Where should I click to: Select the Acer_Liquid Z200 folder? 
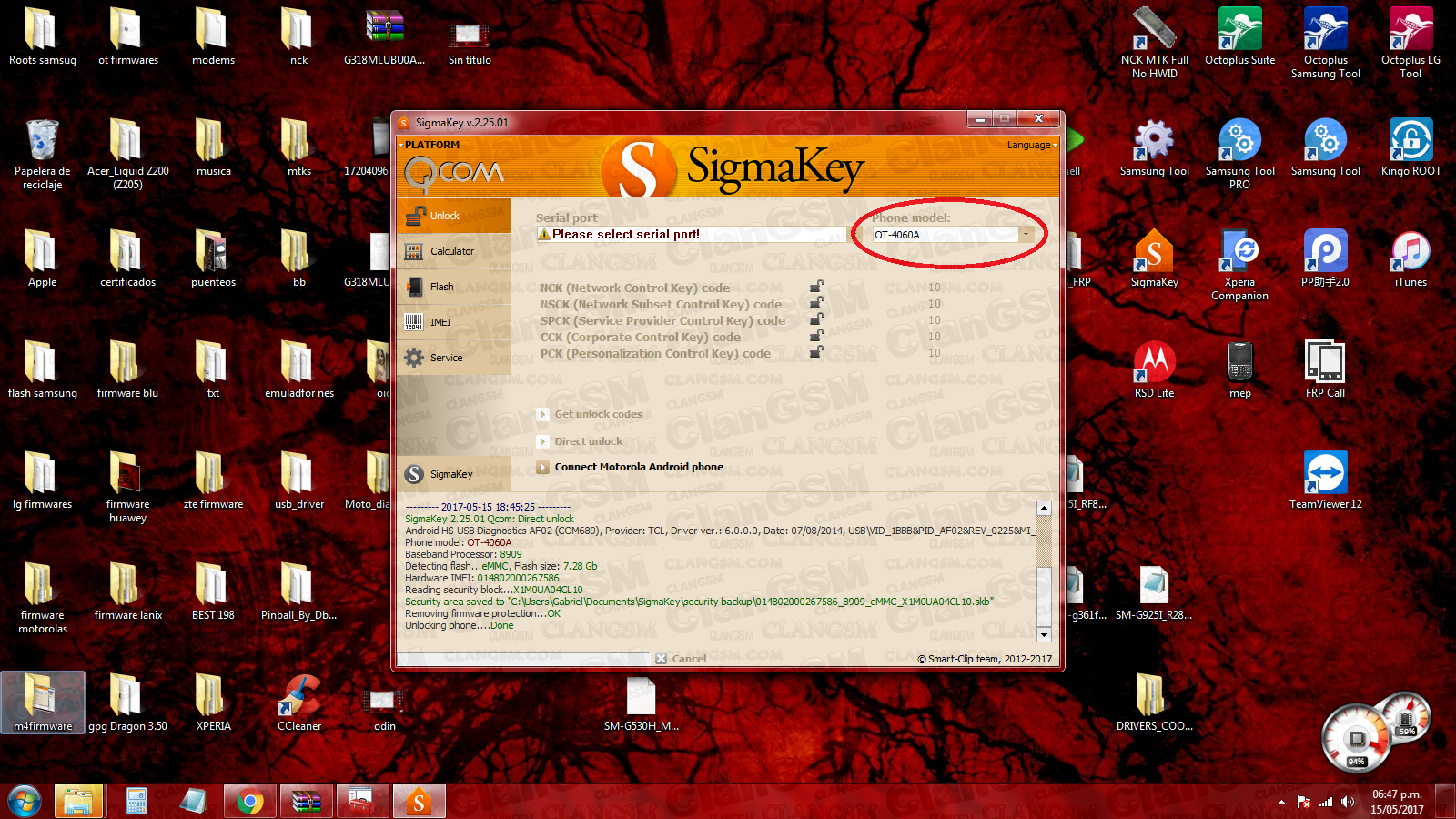pos(127,154)
